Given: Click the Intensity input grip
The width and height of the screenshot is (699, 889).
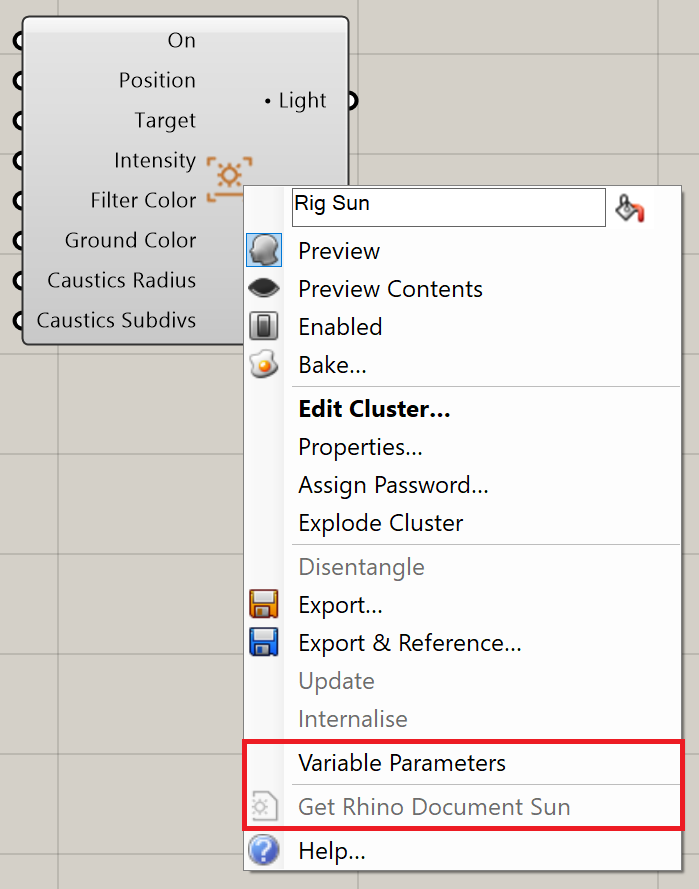Looking at the screenshot, I should [19, 160].
